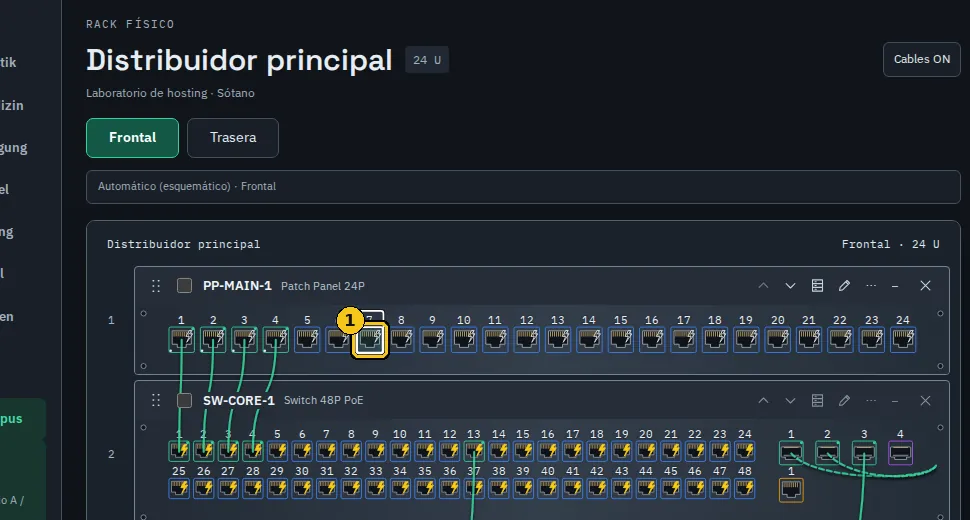Select patch panel port 1

[x=181, y=340]
